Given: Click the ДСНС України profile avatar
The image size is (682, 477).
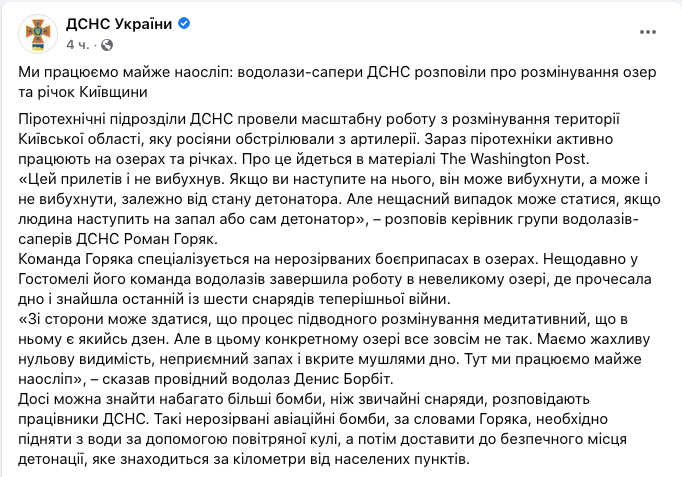Looking at the screenshot, I should tap(37, 34).
